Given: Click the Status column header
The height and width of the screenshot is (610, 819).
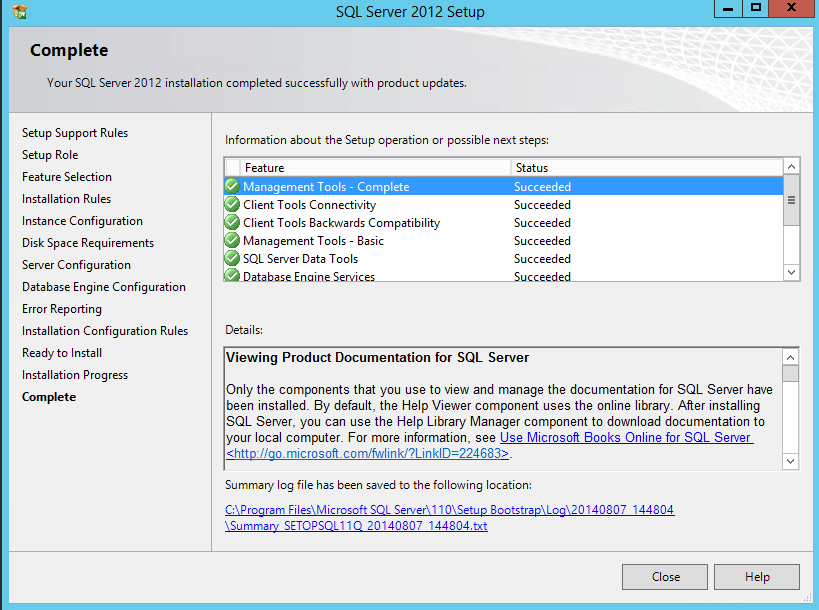Looking at the screenshot, I should pyautogui.click(x=647, y=168).
